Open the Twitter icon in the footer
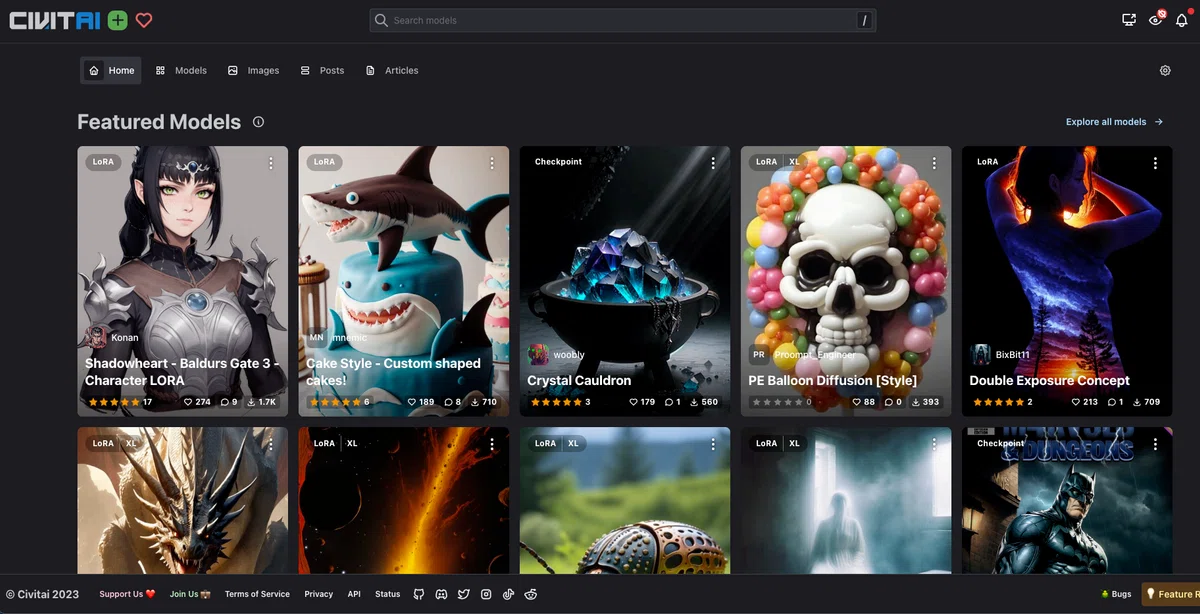The width and height of the screenshot is (1200, 614). tap(464, 594)
